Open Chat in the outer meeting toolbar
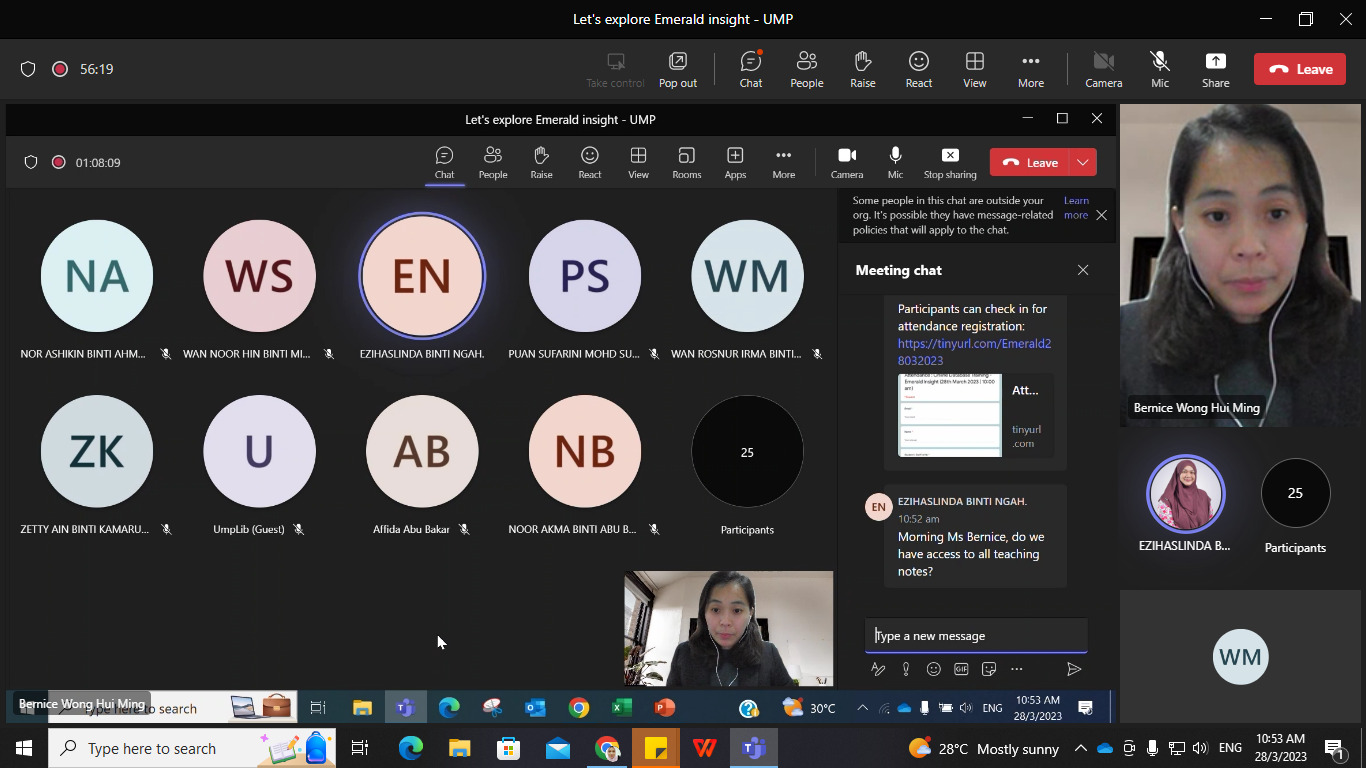1366x768 pixels. tap(751, 69)
